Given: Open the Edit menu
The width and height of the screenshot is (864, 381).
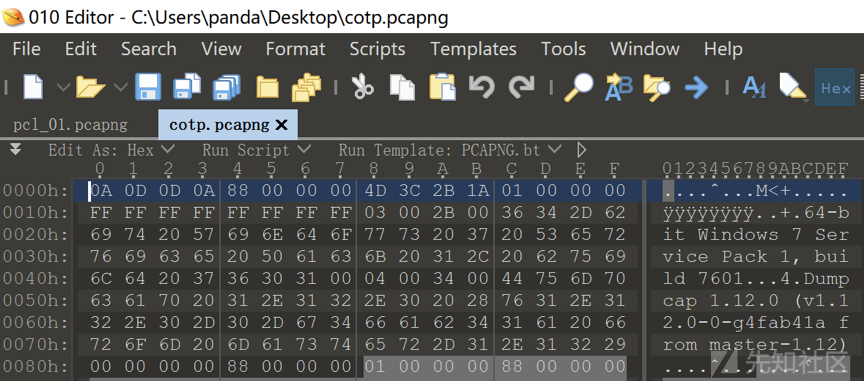Looking at the screenshot, I should click(80, 49).
